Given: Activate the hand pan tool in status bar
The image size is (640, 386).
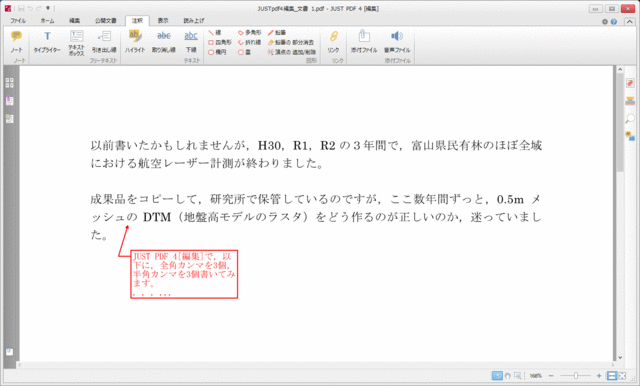Looking at the screenshot, I should (x=507, y=376).
